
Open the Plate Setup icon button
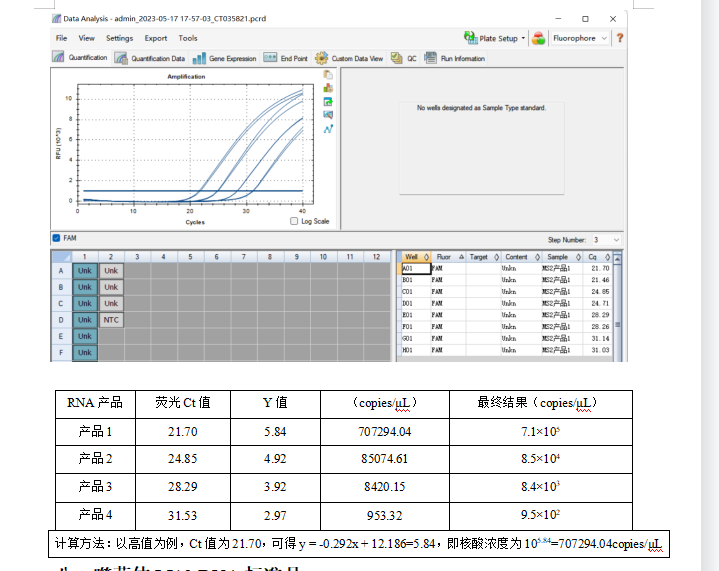click(470, 38)
